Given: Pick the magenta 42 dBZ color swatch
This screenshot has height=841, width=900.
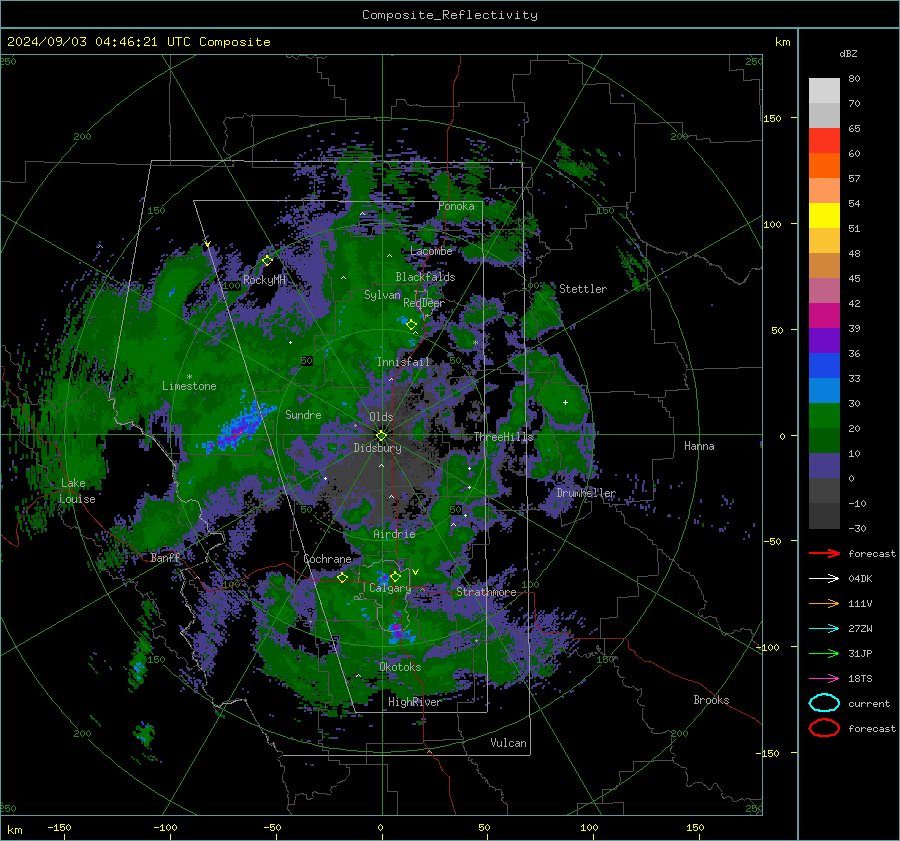Looking at the screenshot, I should (x=824, y=315).
